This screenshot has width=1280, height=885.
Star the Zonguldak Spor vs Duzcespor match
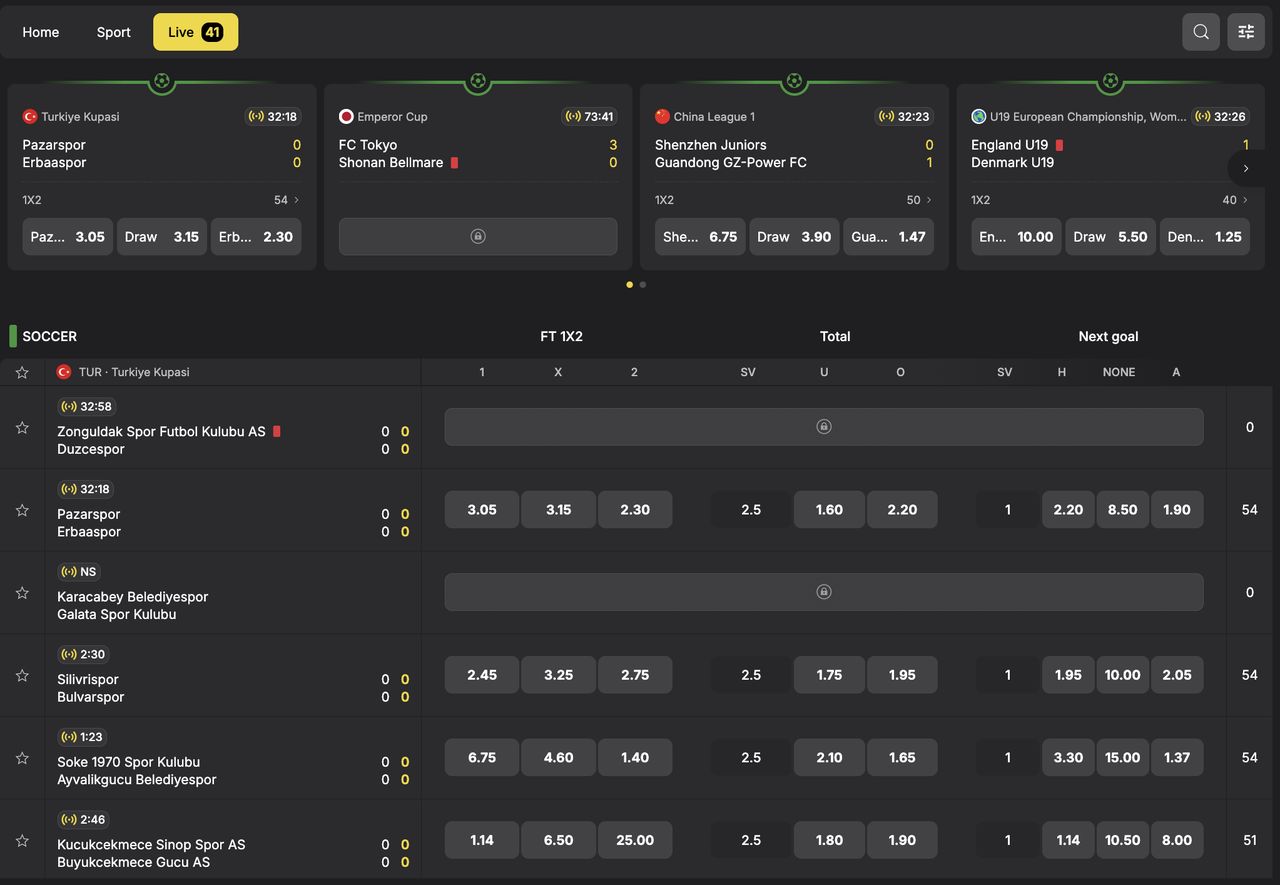coord(22,428)
